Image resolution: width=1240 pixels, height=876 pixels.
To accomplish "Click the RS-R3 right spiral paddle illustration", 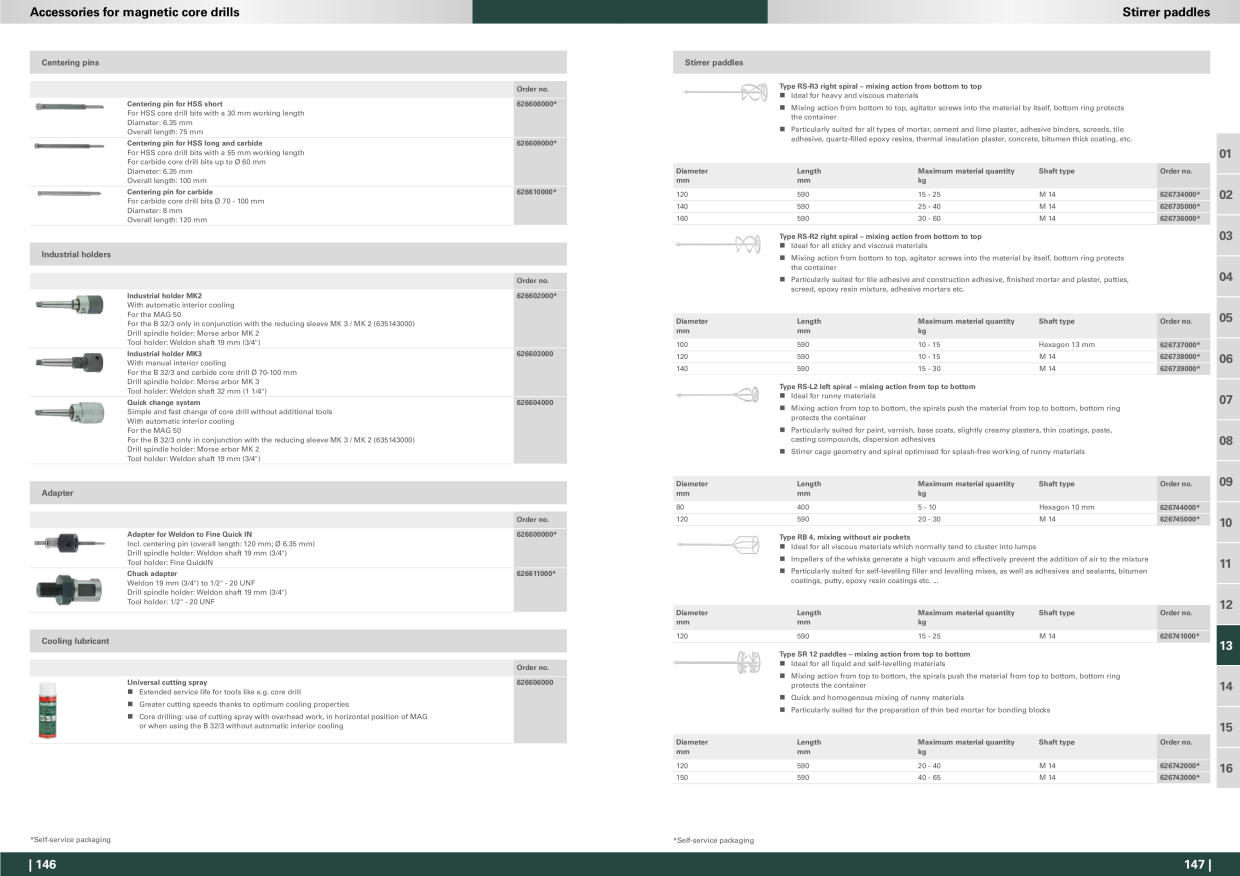I will (x=725, y=93).
